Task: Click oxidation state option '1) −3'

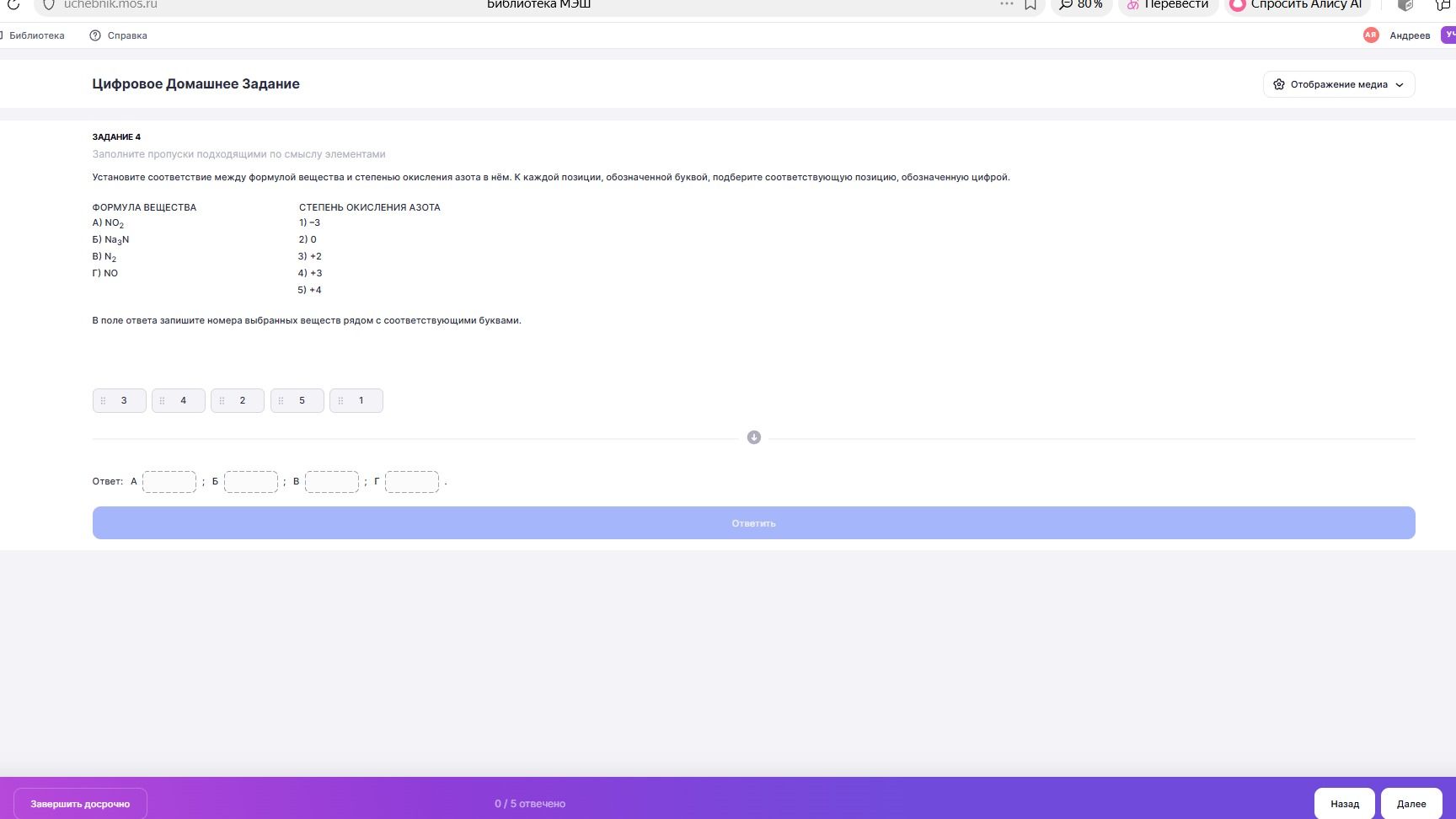Action: [309, 222]
